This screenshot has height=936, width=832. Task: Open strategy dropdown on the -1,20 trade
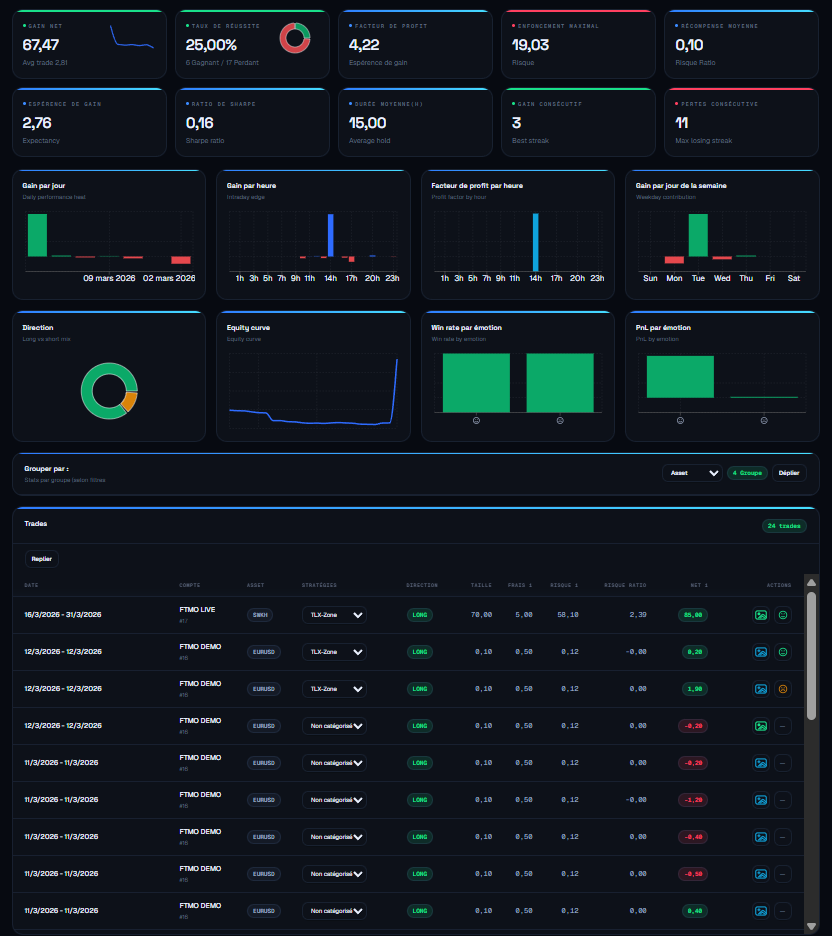point(334,800)
